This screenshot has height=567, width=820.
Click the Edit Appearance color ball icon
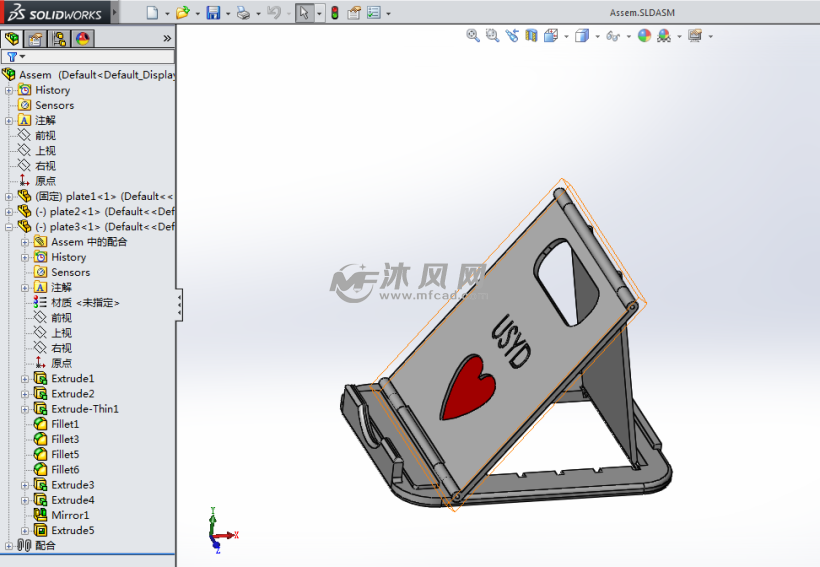point(644,36)
